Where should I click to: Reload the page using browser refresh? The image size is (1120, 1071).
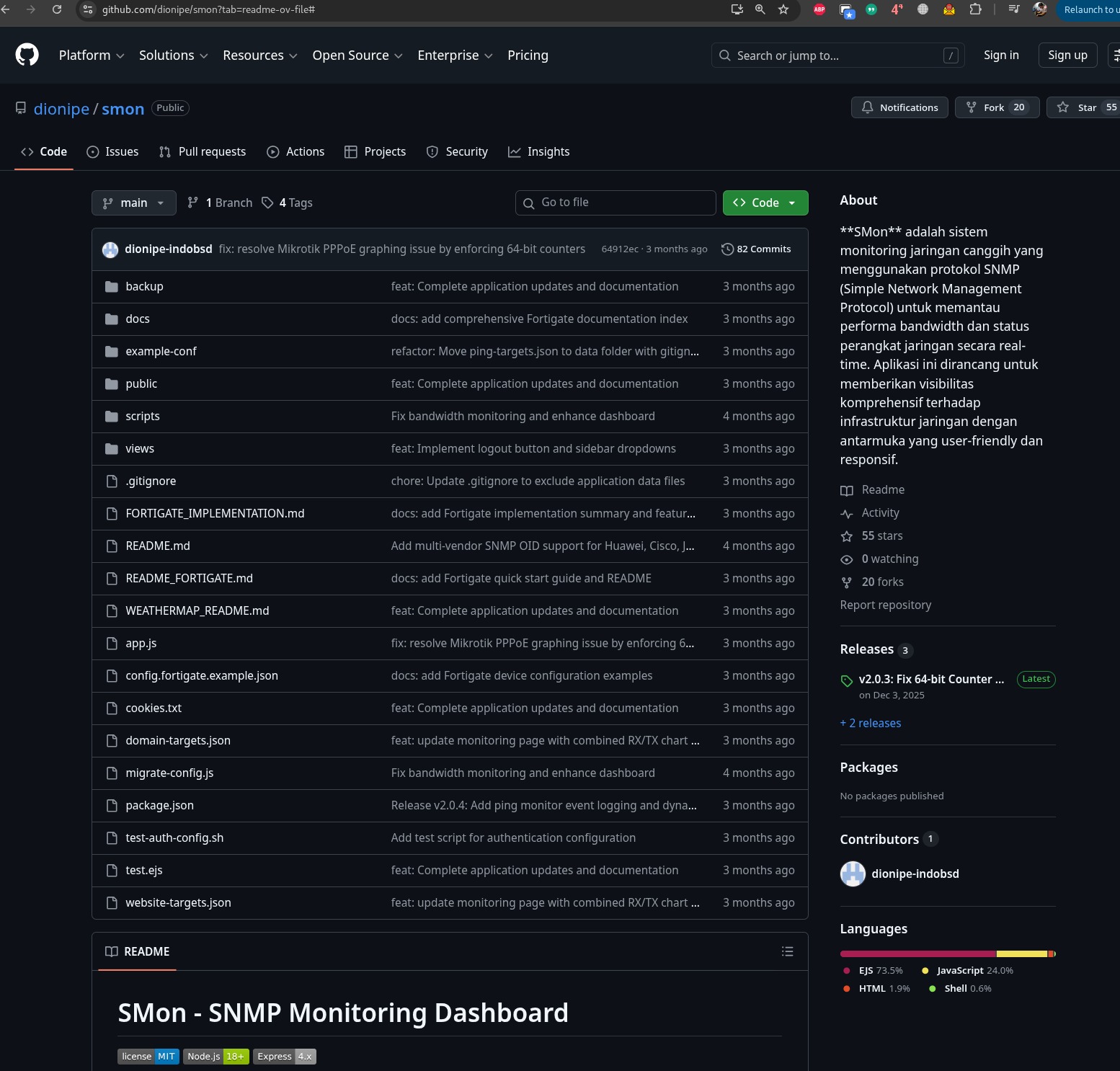[x=57, y=9]
